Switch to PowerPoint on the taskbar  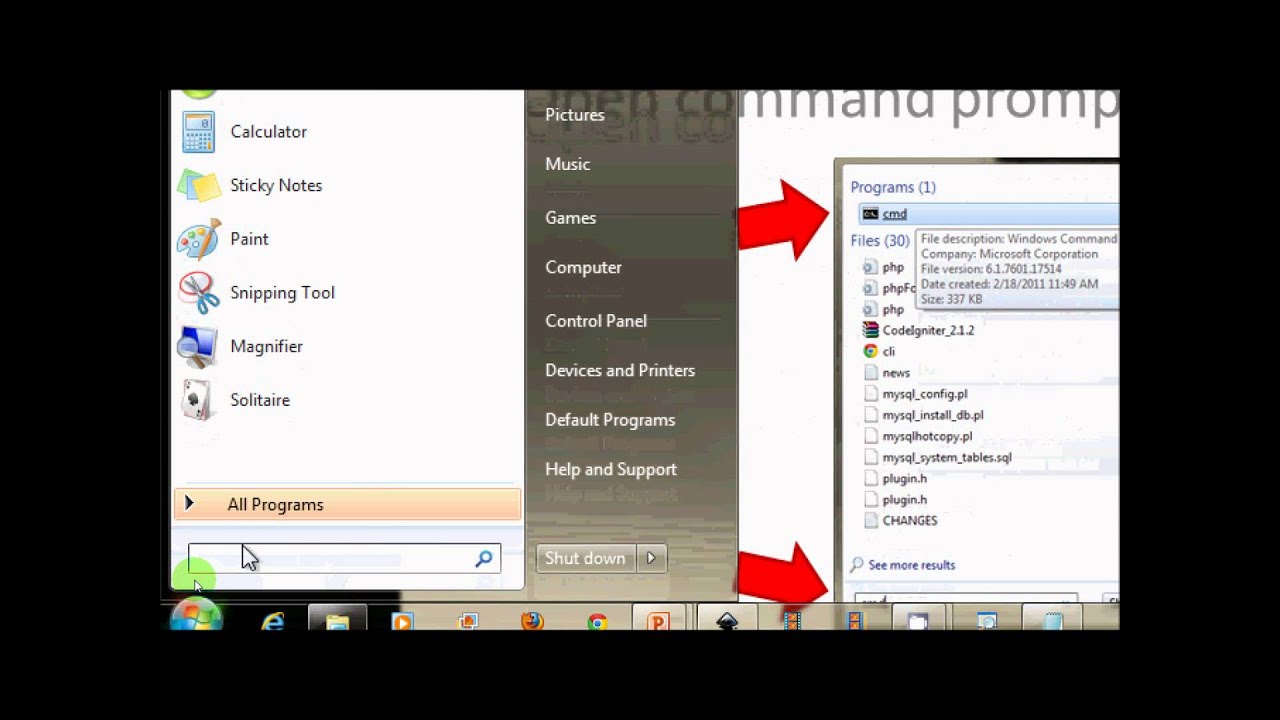pyautogui.click(x=659, y=620)
